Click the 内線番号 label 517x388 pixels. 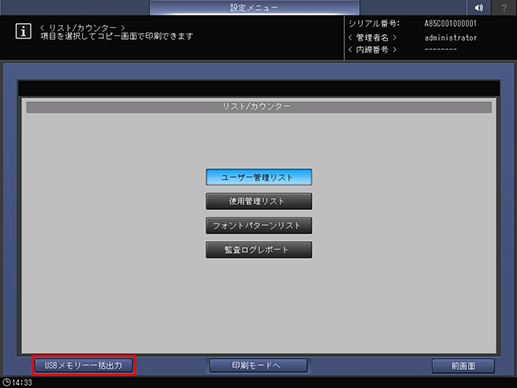(x=372, y=50)
